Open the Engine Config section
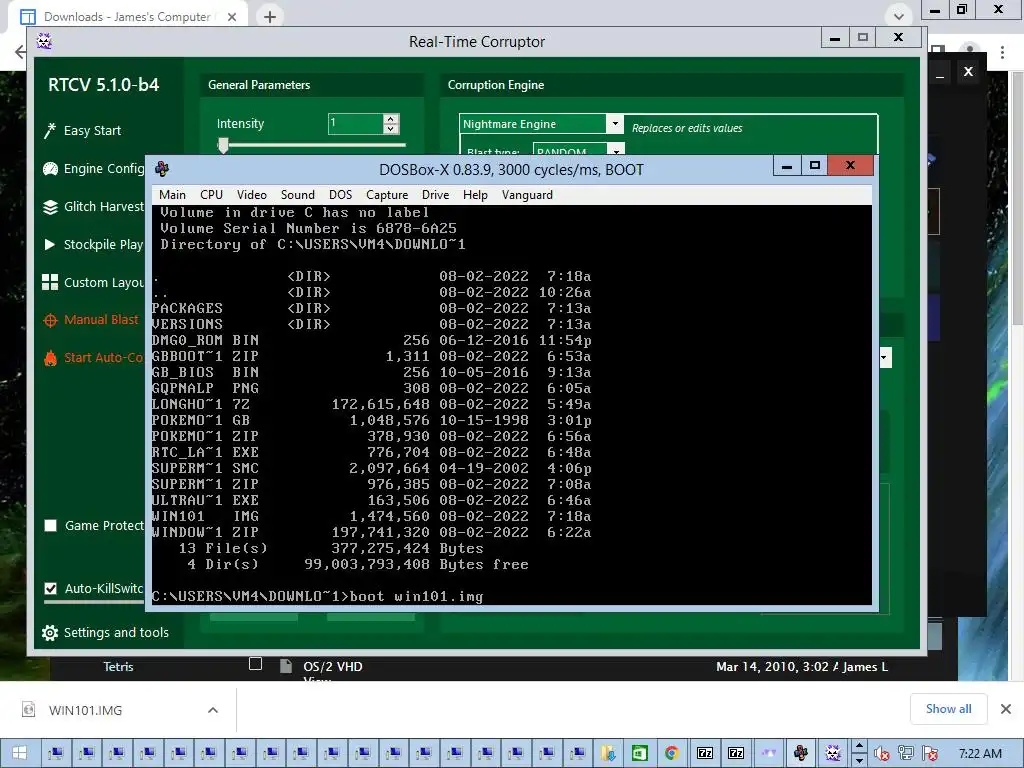Viewport: 1024px width, 768px height. tap(93, 168)
